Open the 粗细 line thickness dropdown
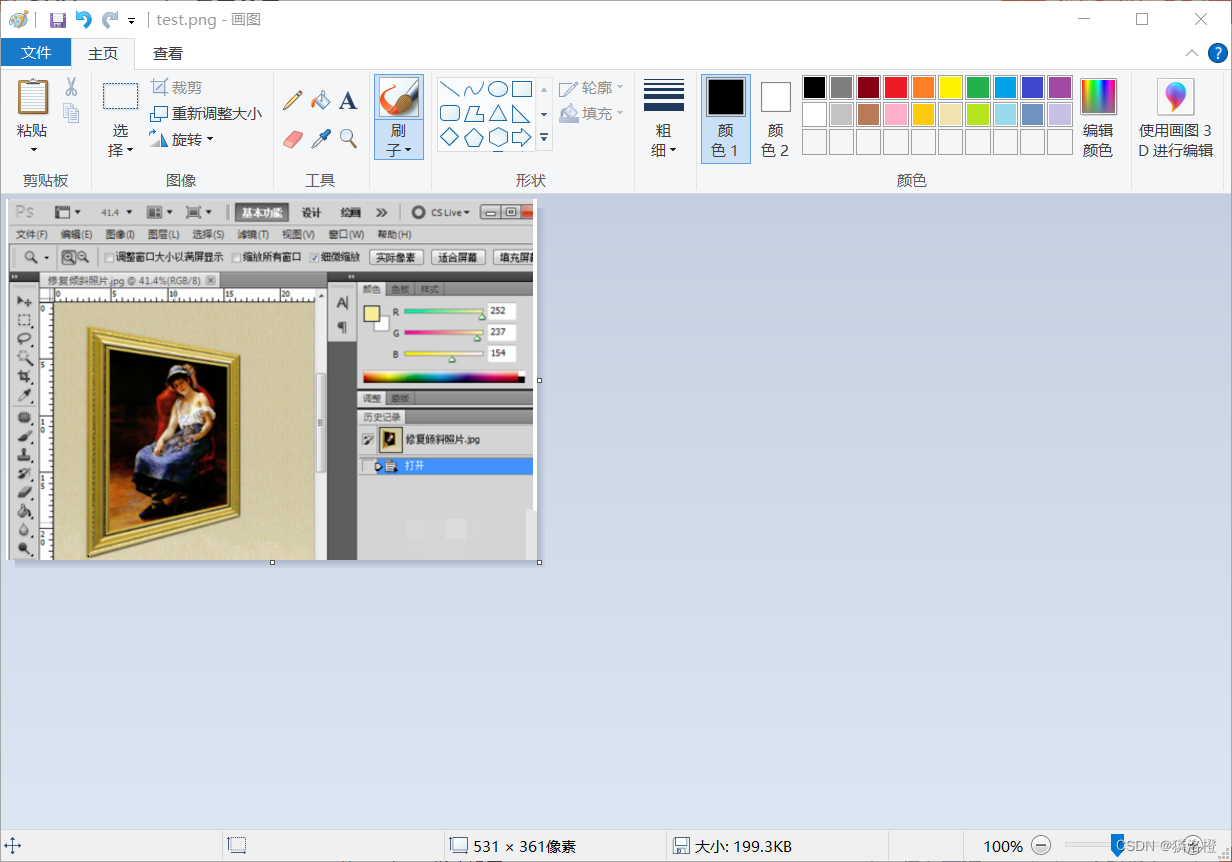This screenshot has width=1232, height=862. pyautogui.click(x=664, y=118)
